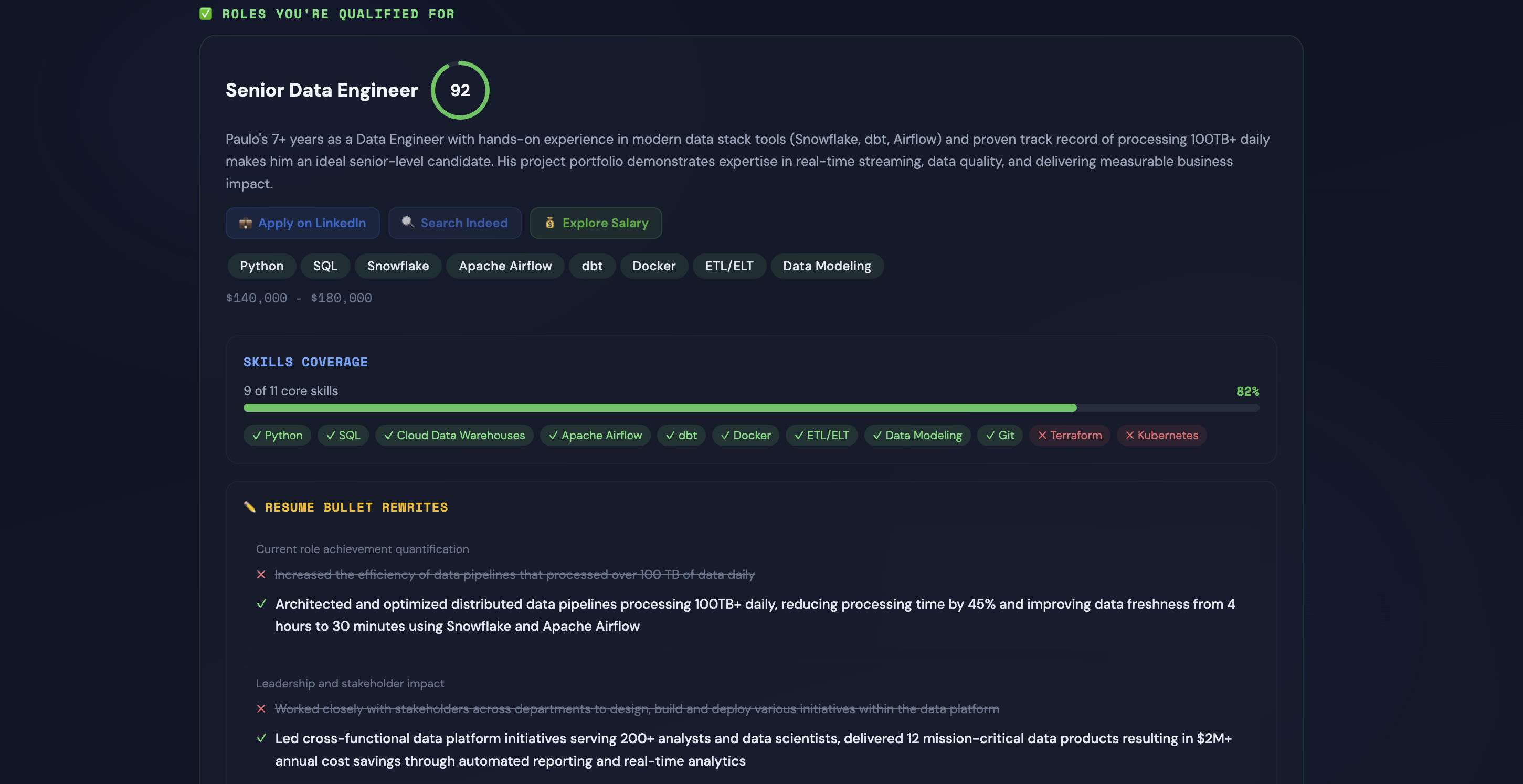Click the Senior Data Engineer role title
1523x784 pixels.
click(x=322, y=90)
